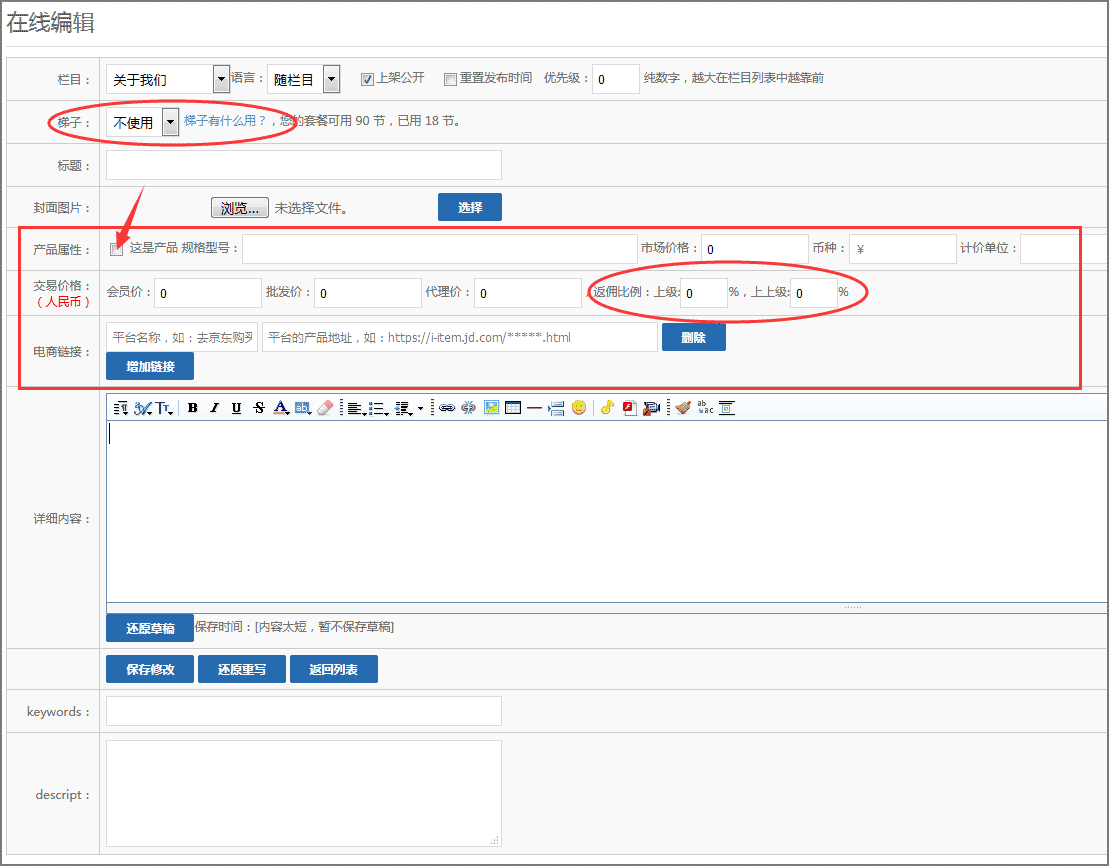
Task: Open the list formatting tool
Action: (379, 408)
